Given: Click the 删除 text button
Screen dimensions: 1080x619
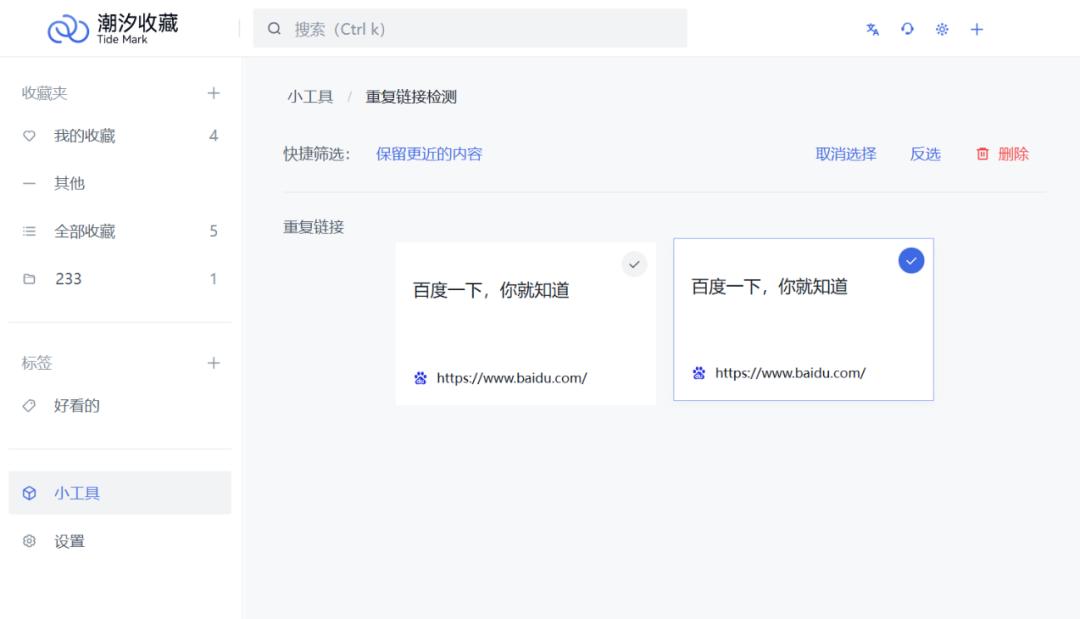Looking at the screenshot, I should [1013, 154].
